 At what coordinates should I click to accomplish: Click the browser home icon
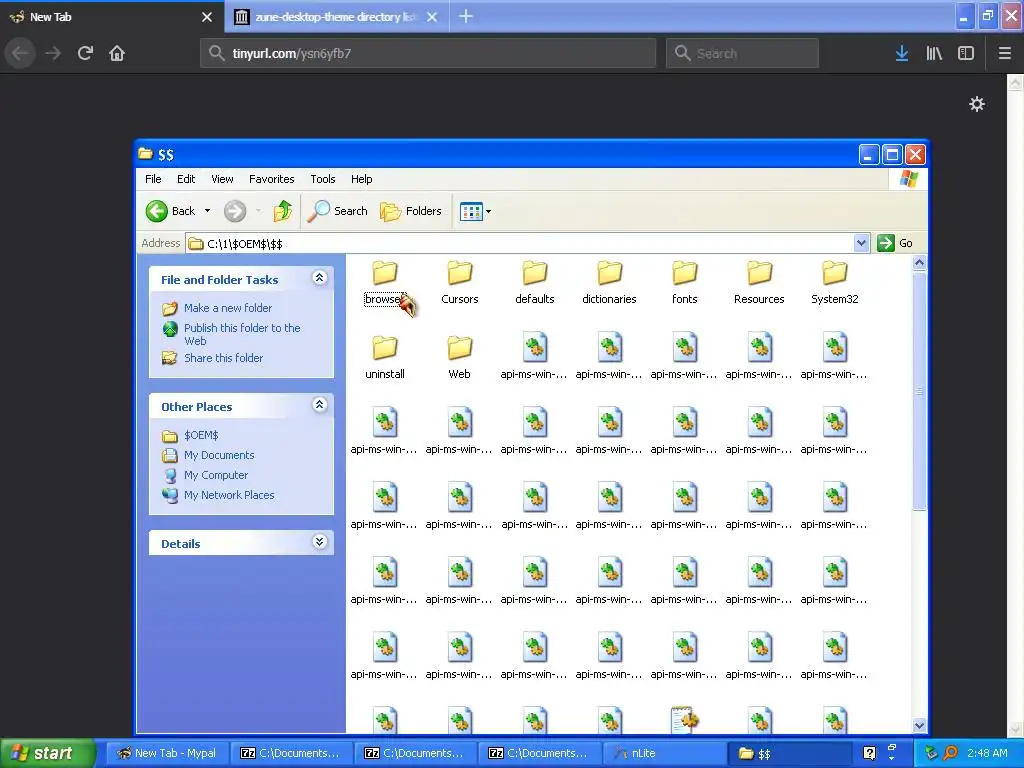coord(117,53)
